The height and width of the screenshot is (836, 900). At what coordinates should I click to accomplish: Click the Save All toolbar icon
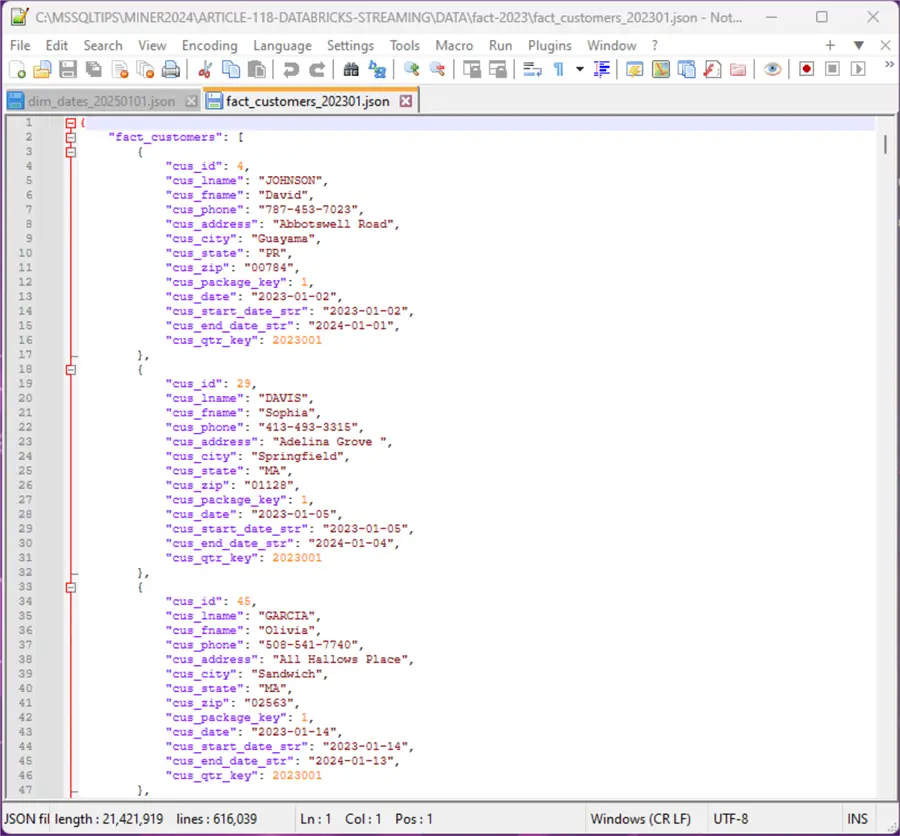94,69
